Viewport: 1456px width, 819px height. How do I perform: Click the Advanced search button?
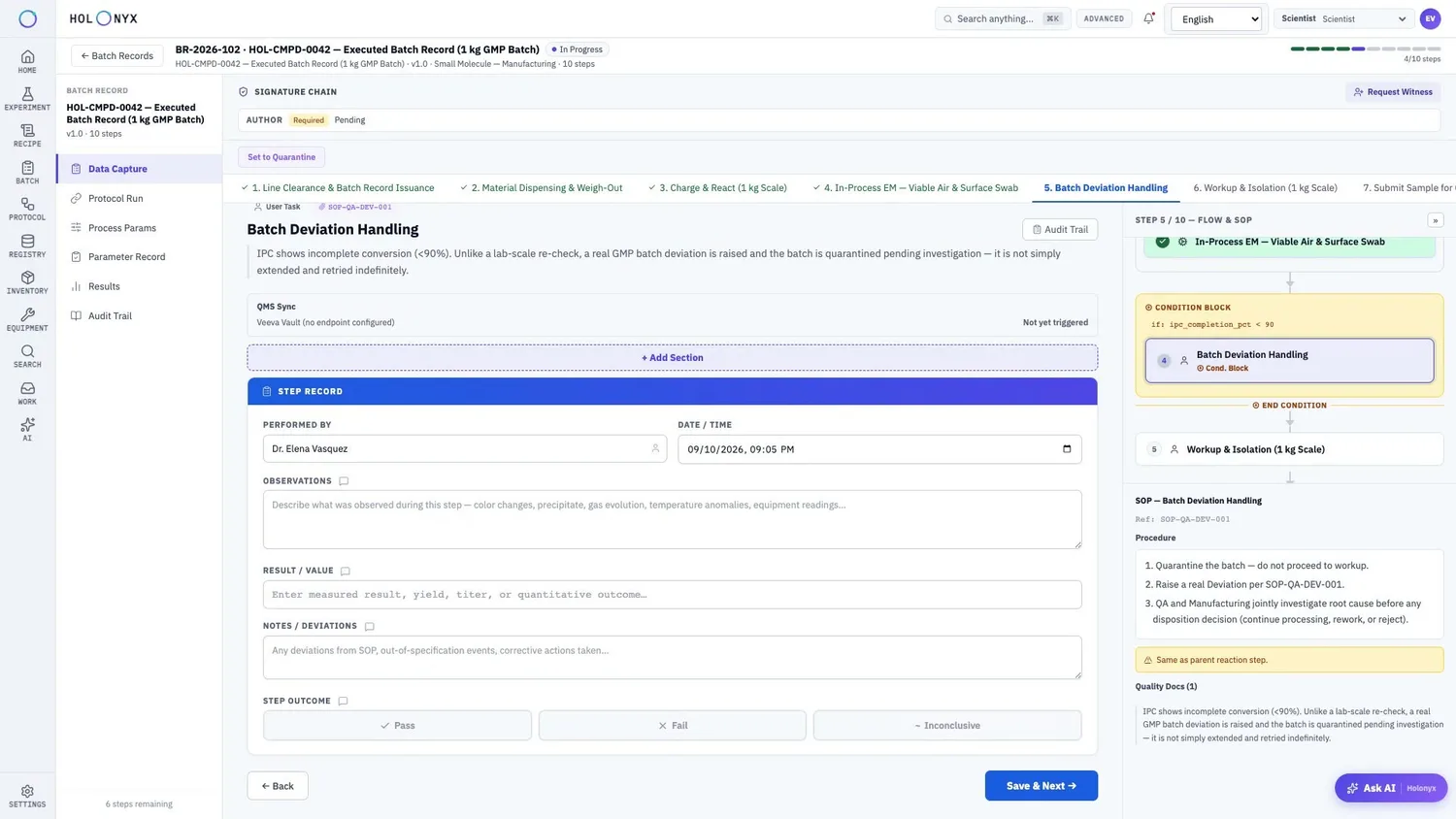[x=1104, y=18]
